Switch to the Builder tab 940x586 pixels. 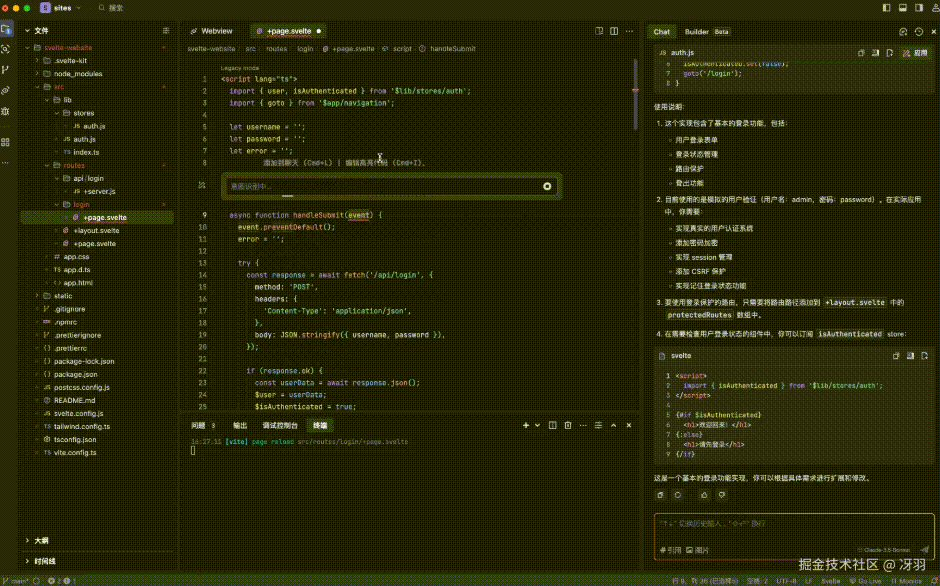pyautogui.click(x=697, y=32)
